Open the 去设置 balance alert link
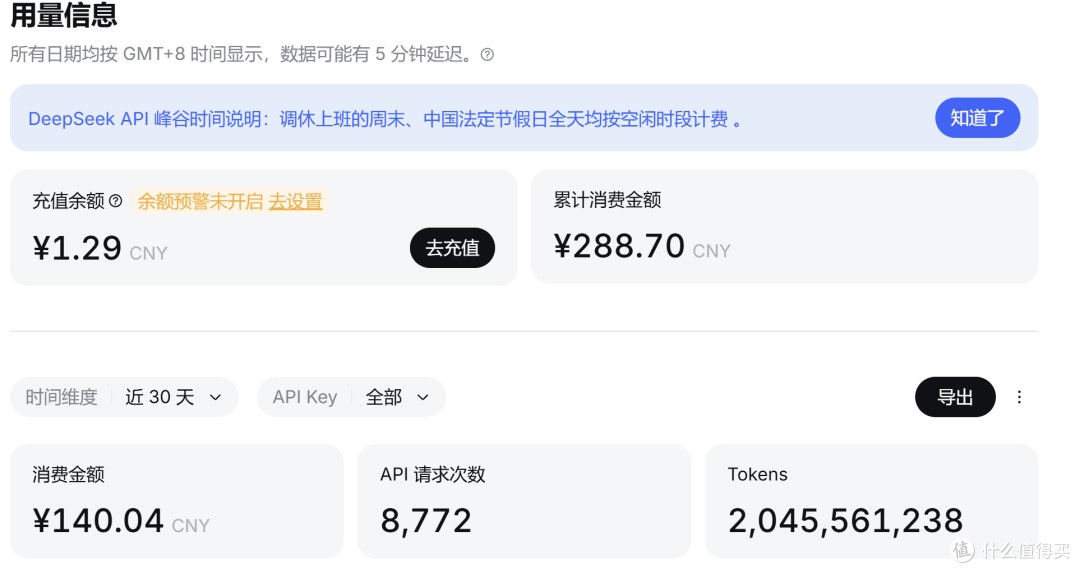 tap(295, 202)
